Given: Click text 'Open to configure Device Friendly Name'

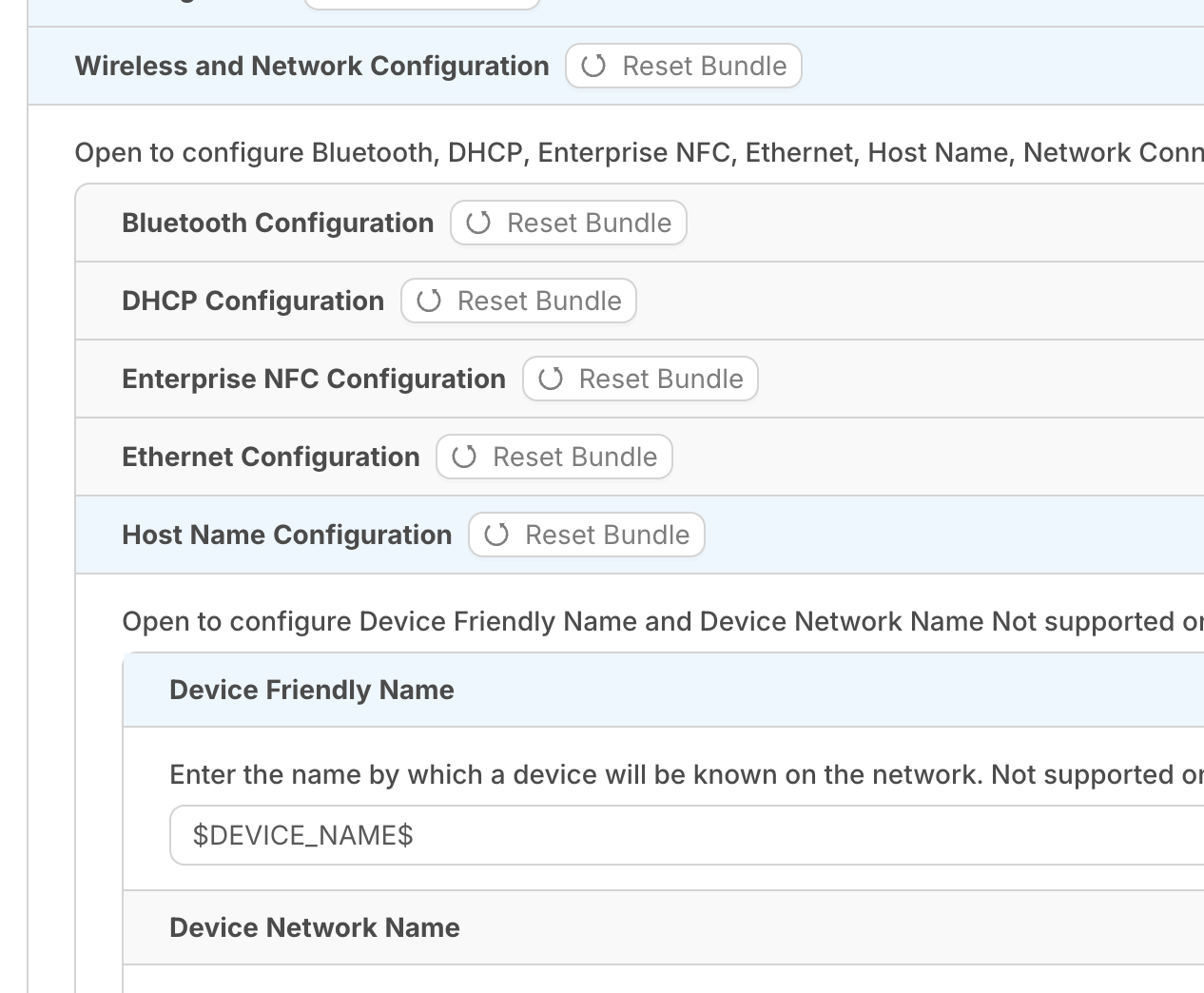Looking at the screenshot, I should click(380, 621).
